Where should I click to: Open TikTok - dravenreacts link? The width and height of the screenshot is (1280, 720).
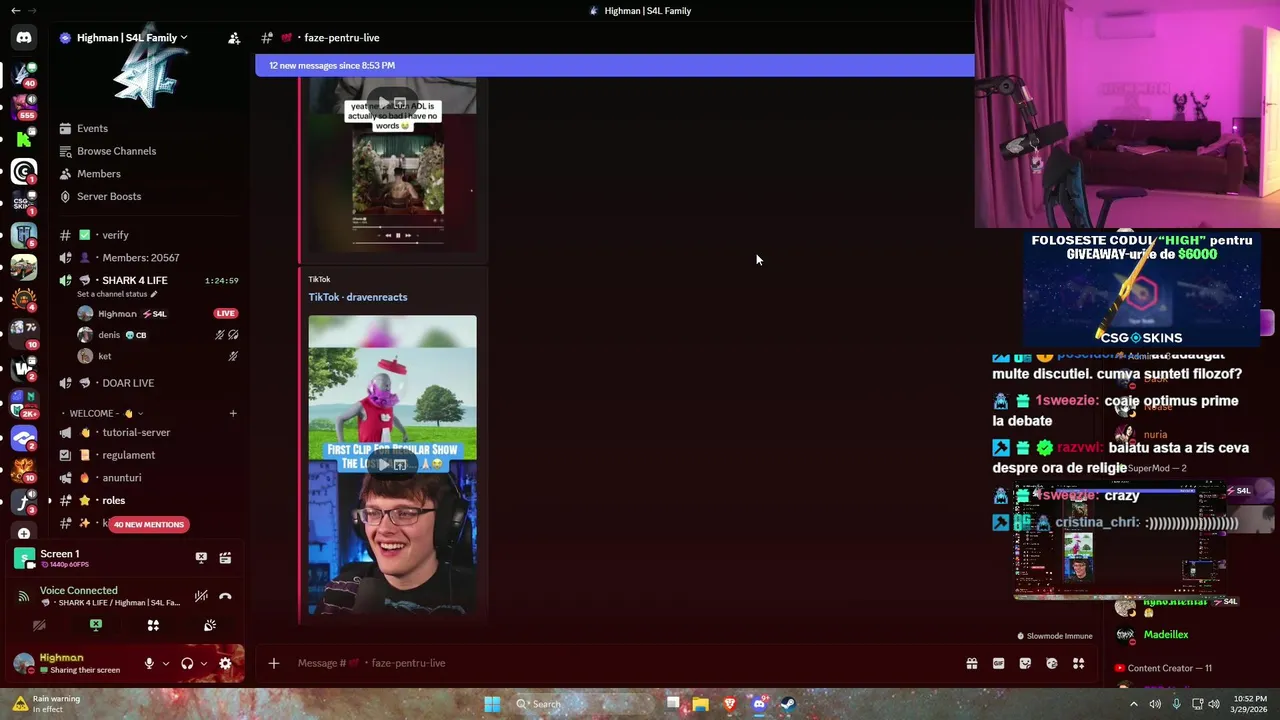(x=357, y=297)
